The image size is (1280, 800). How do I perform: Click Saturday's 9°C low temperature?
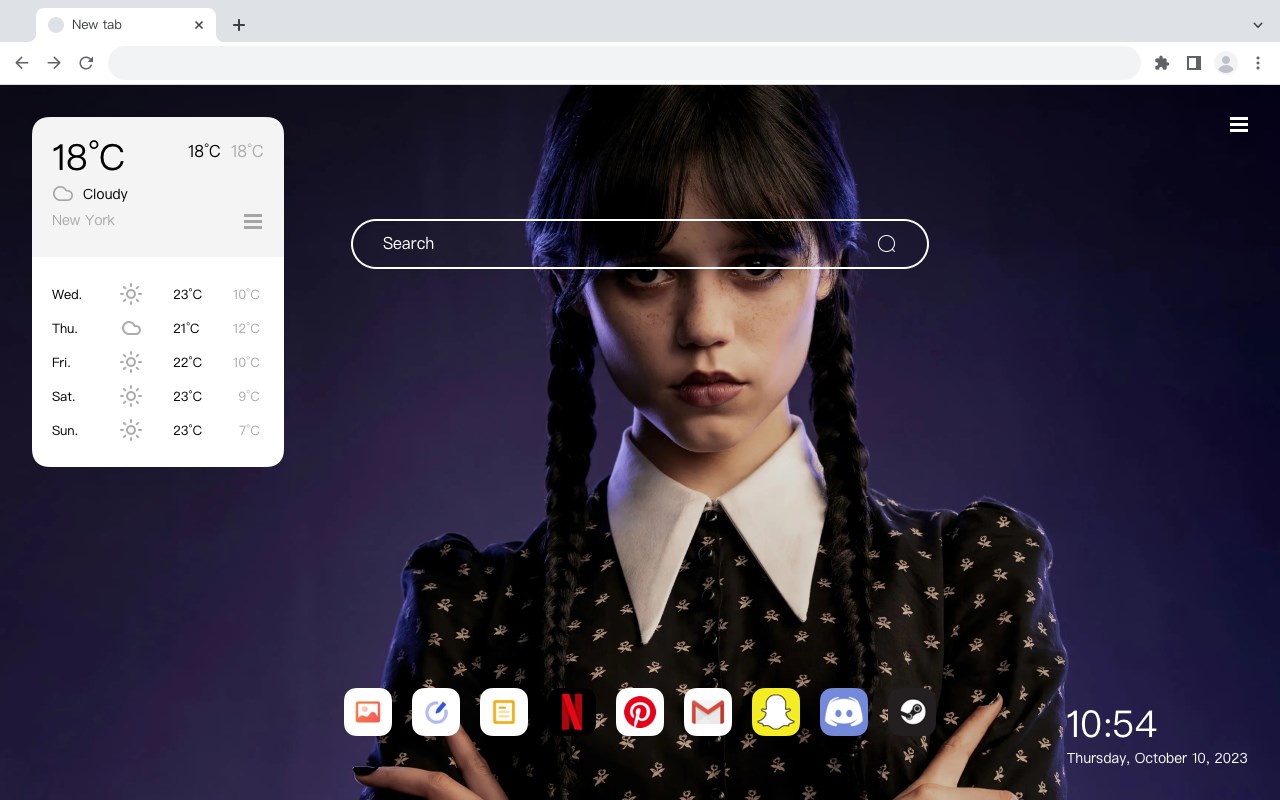[249, 396]
